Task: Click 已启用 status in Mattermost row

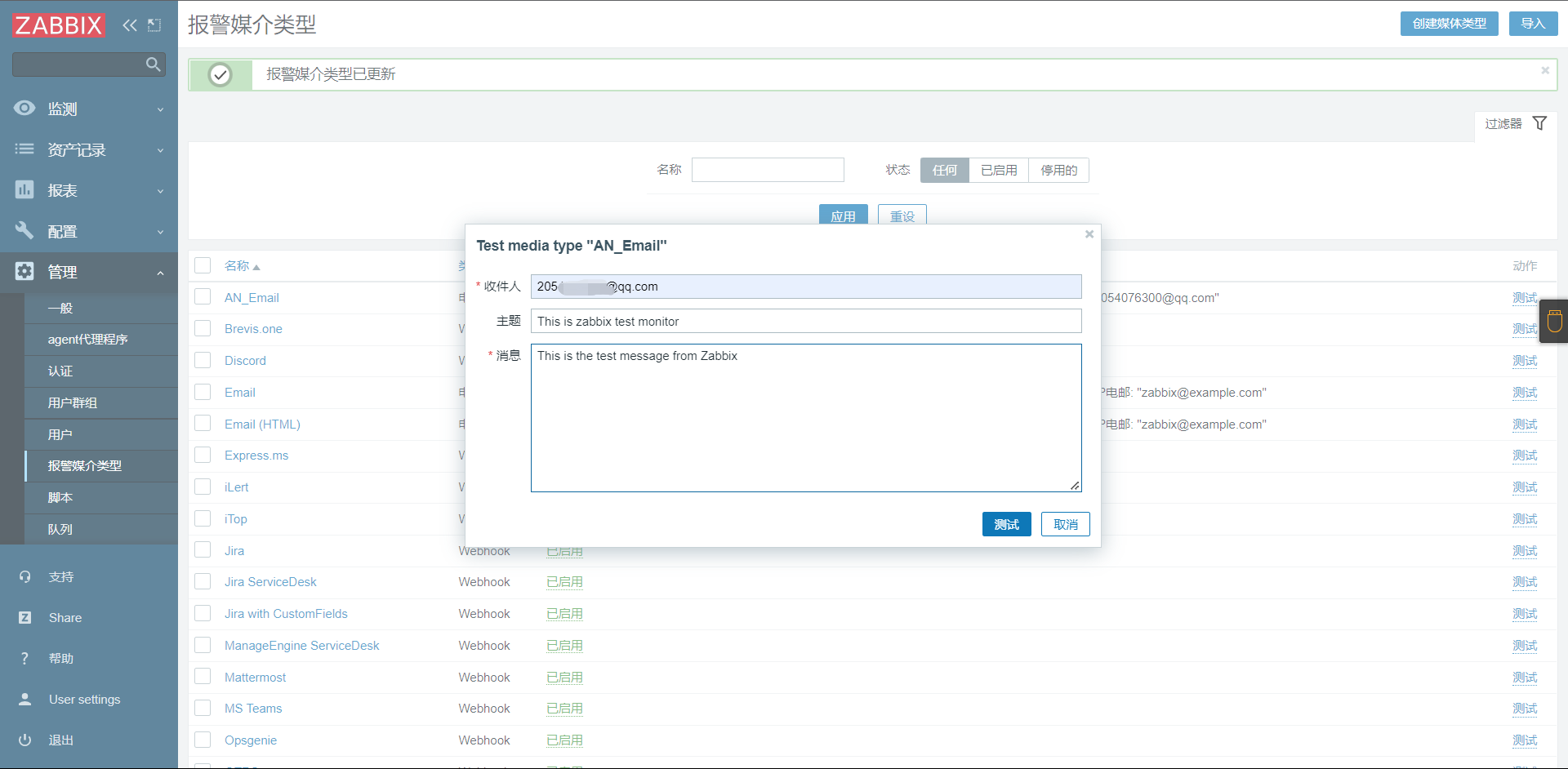Action: [564, 678]
